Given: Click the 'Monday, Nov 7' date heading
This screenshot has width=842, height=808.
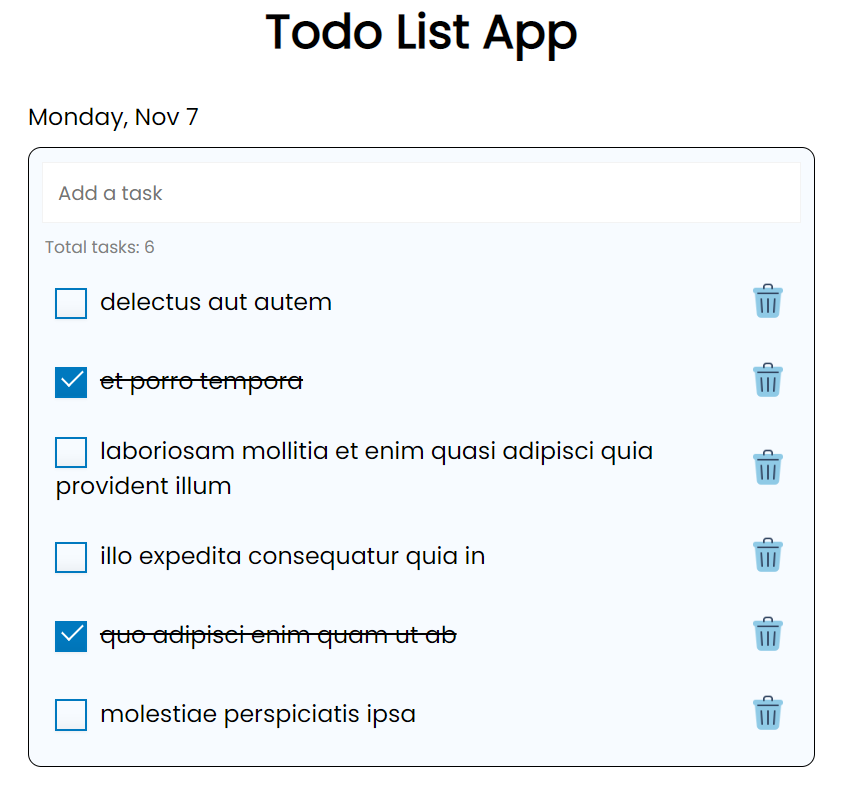Looking at the screenshot, I should [112, 117].
